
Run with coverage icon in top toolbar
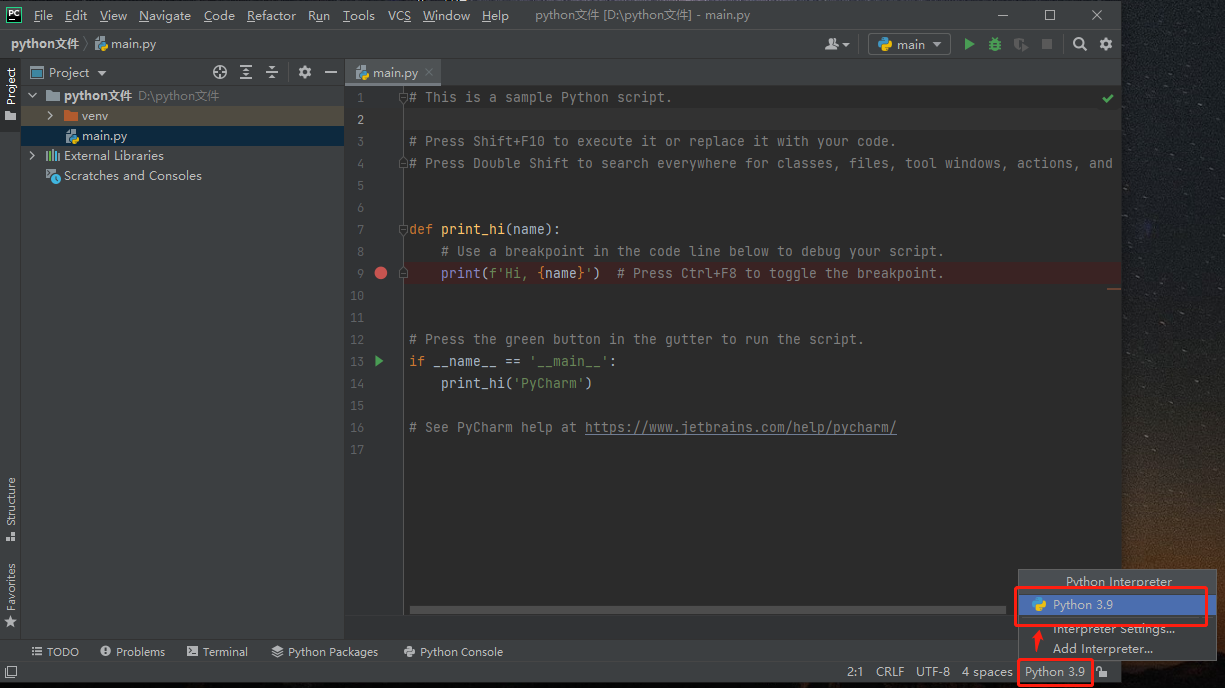(1020, 44)
